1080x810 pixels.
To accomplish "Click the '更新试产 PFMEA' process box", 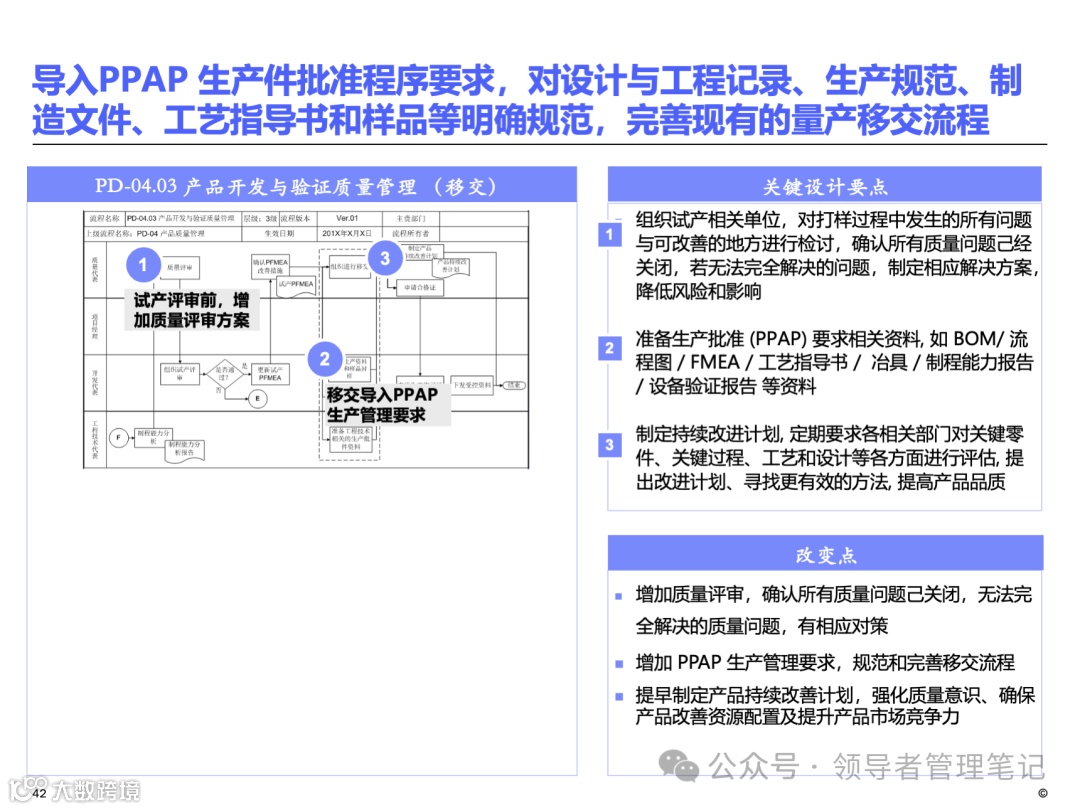I will tap(270, 374).
